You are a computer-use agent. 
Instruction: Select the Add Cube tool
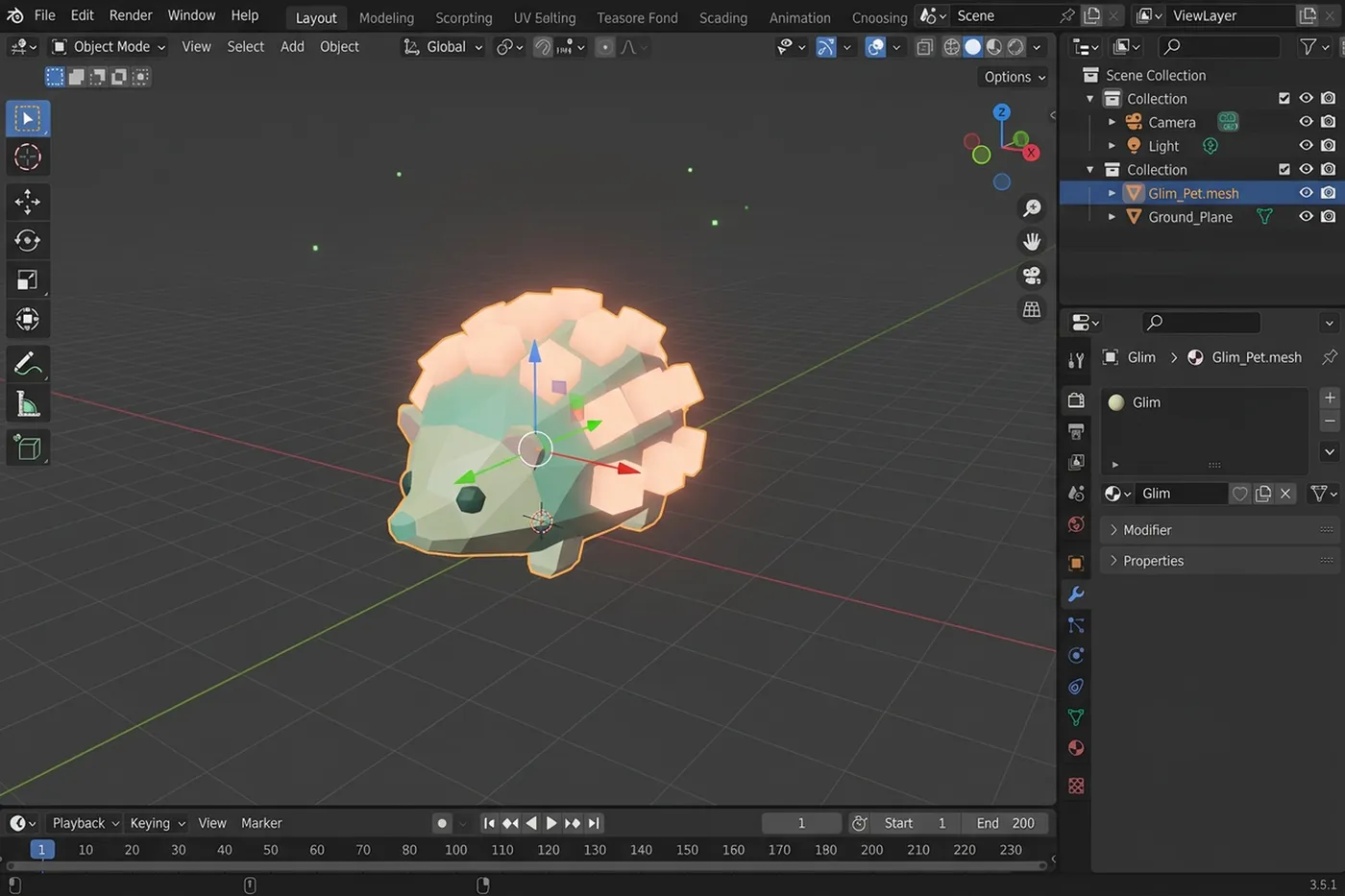coord(28,448)
